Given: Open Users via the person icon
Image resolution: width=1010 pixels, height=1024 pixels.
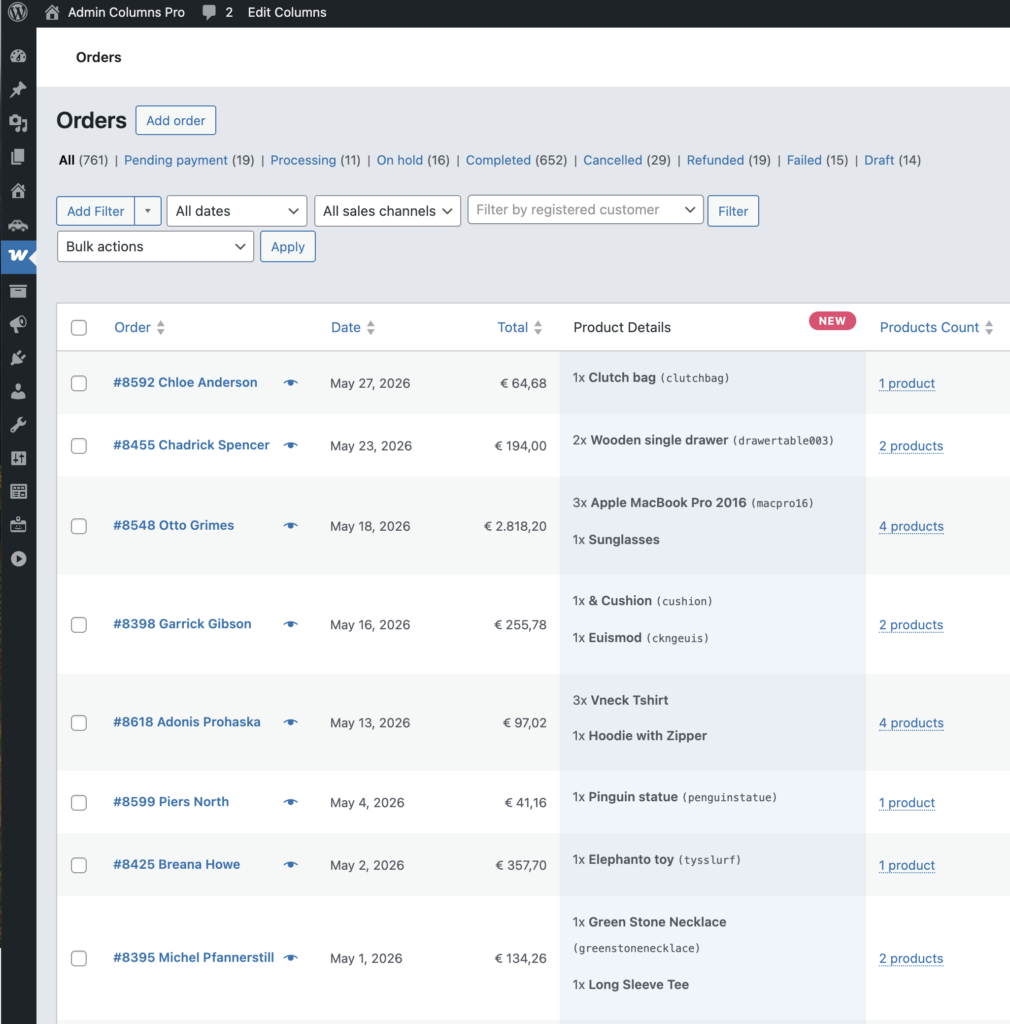Looking at the screenshot, I should coord(18,391).
